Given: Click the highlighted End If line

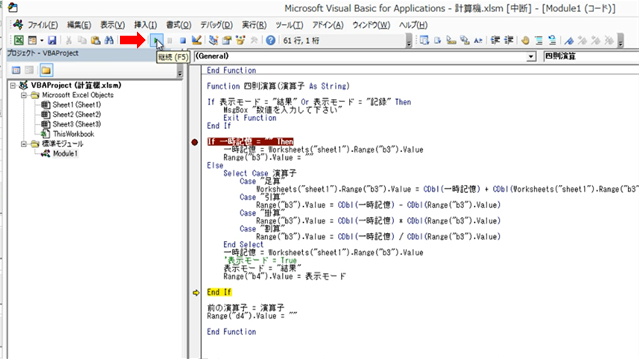Looking at the screenshot, I should [x=219, y=292].
